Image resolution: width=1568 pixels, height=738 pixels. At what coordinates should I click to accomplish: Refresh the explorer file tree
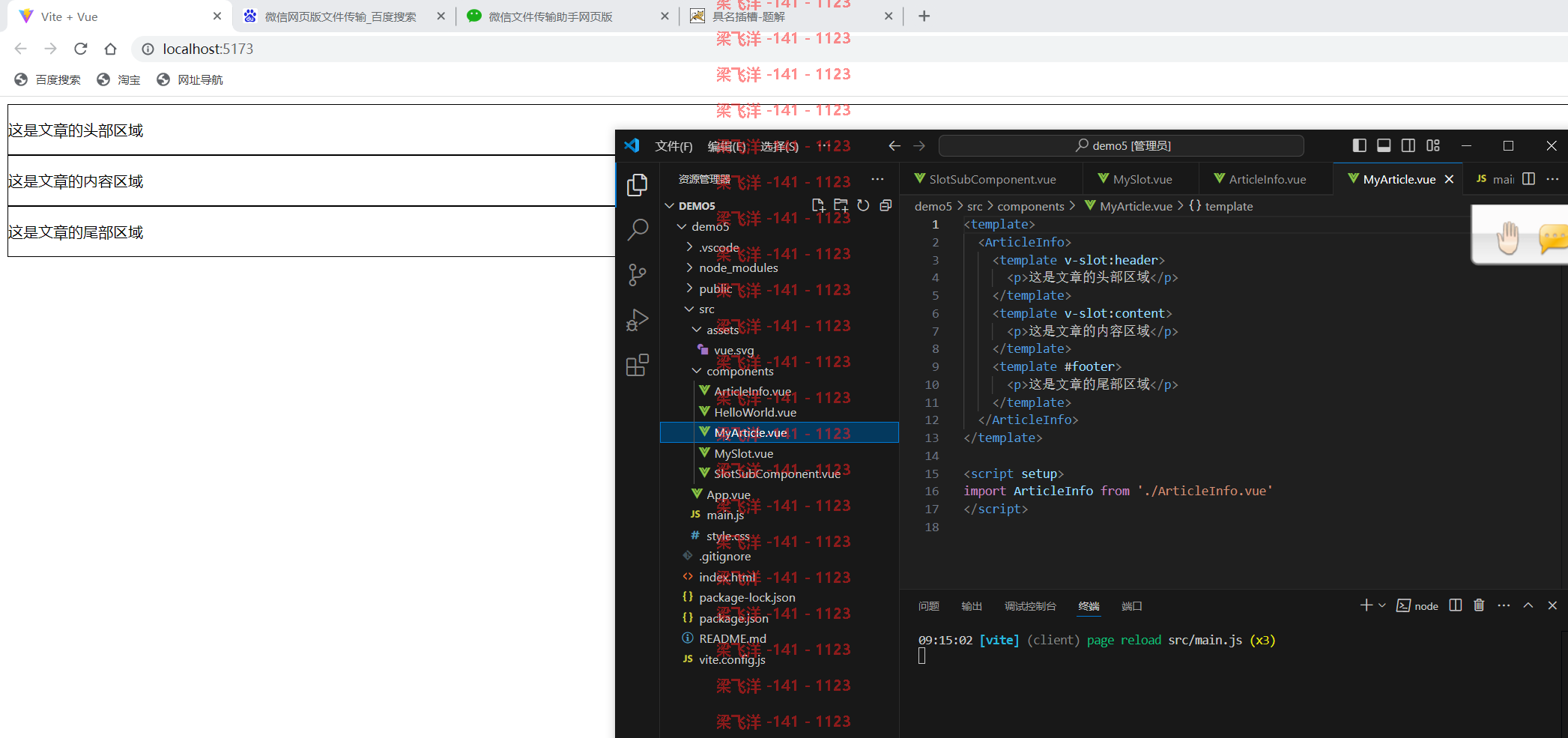pyautogui.click(x=863, y=205)
